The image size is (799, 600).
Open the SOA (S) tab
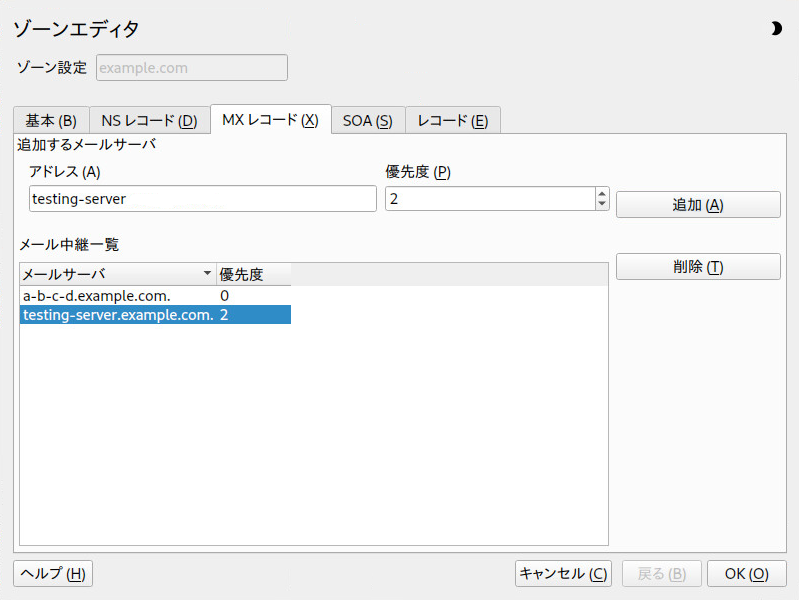tap(368, 121)
